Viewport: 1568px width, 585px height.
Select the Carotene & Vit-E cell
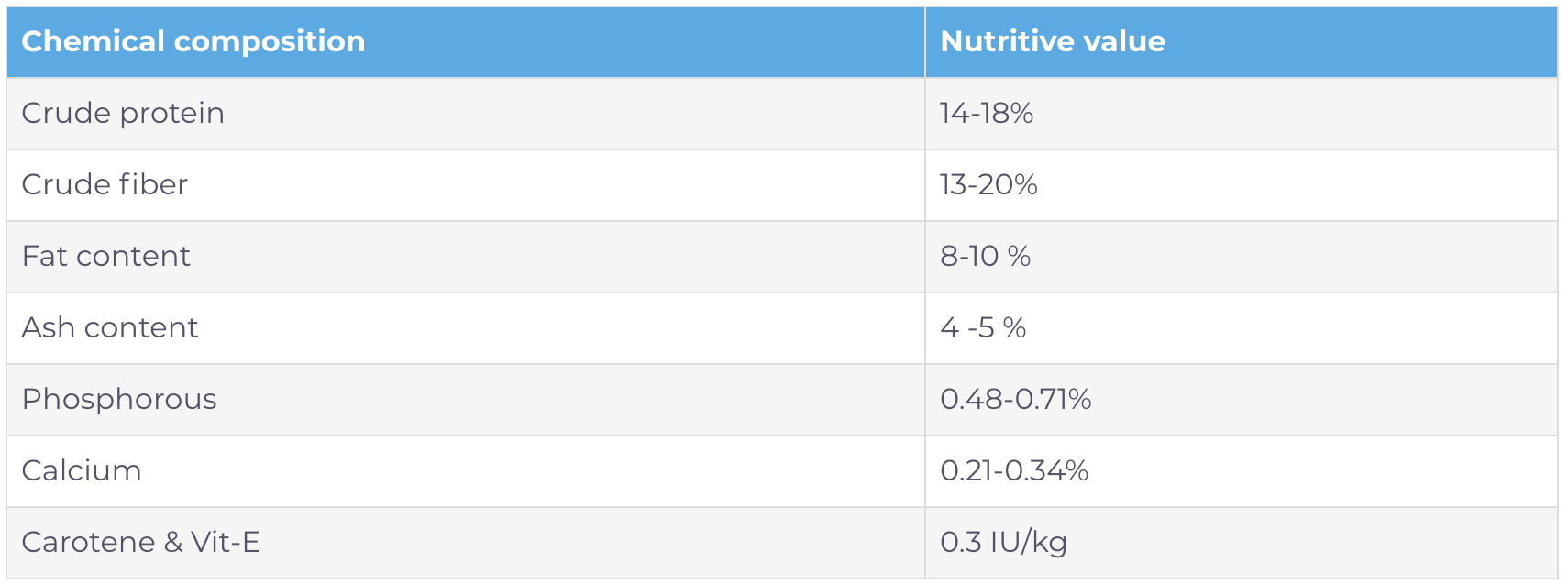tap(141, 542)
